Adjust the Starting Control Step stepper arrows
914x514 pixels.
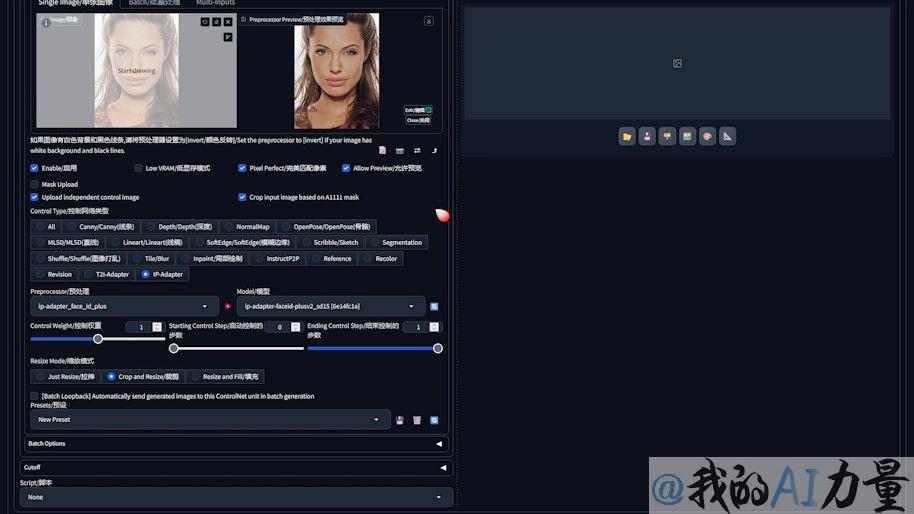296,327
